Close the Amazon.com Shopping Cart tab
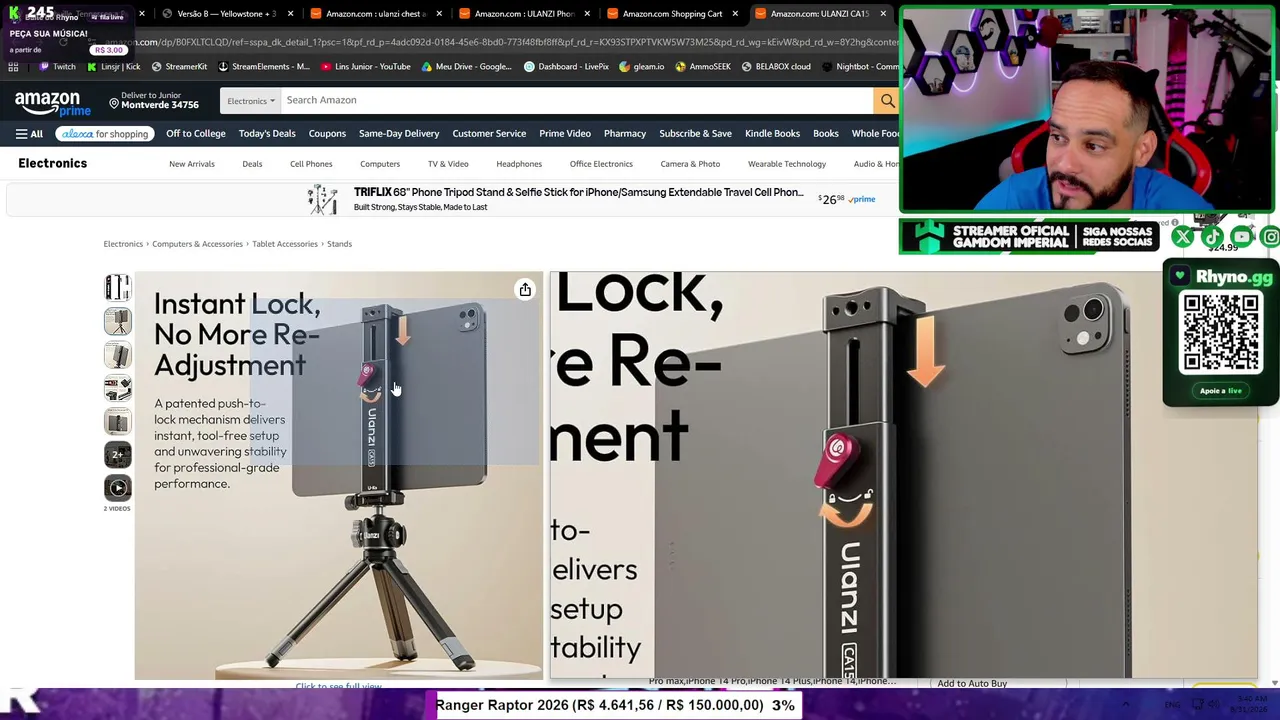Image resolution: width=1280 pixels, height=720 pixels. tap(735, 14)
